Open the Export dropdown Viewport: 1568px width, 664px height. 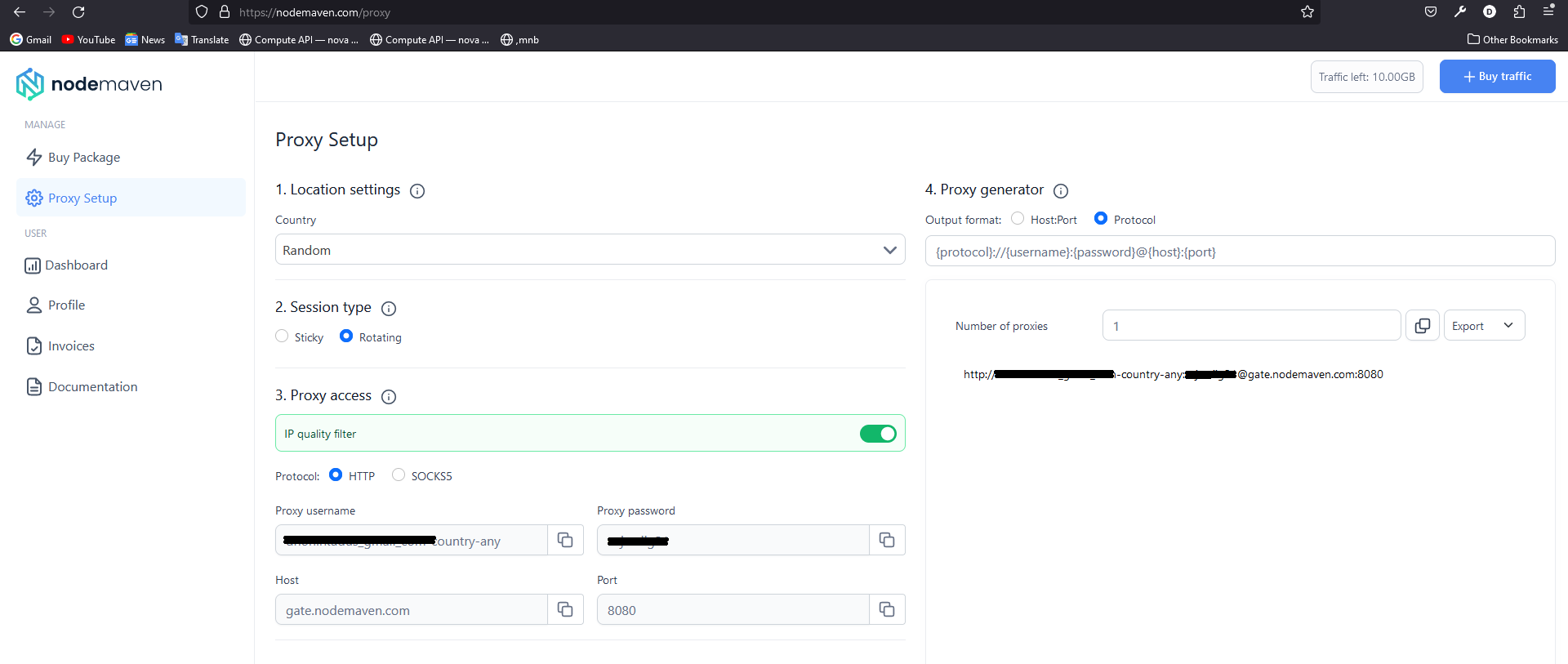click(x=1484, y=325)
